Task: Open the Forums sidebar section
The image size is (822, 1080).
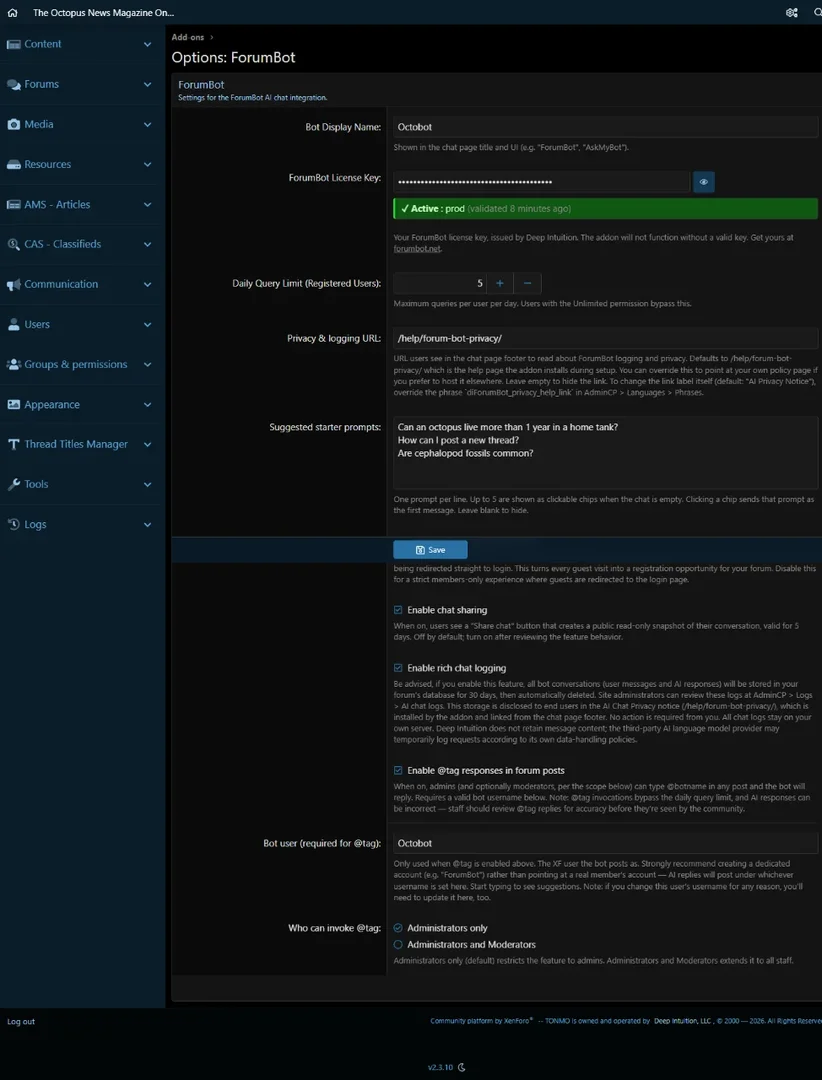Action: 41,84
